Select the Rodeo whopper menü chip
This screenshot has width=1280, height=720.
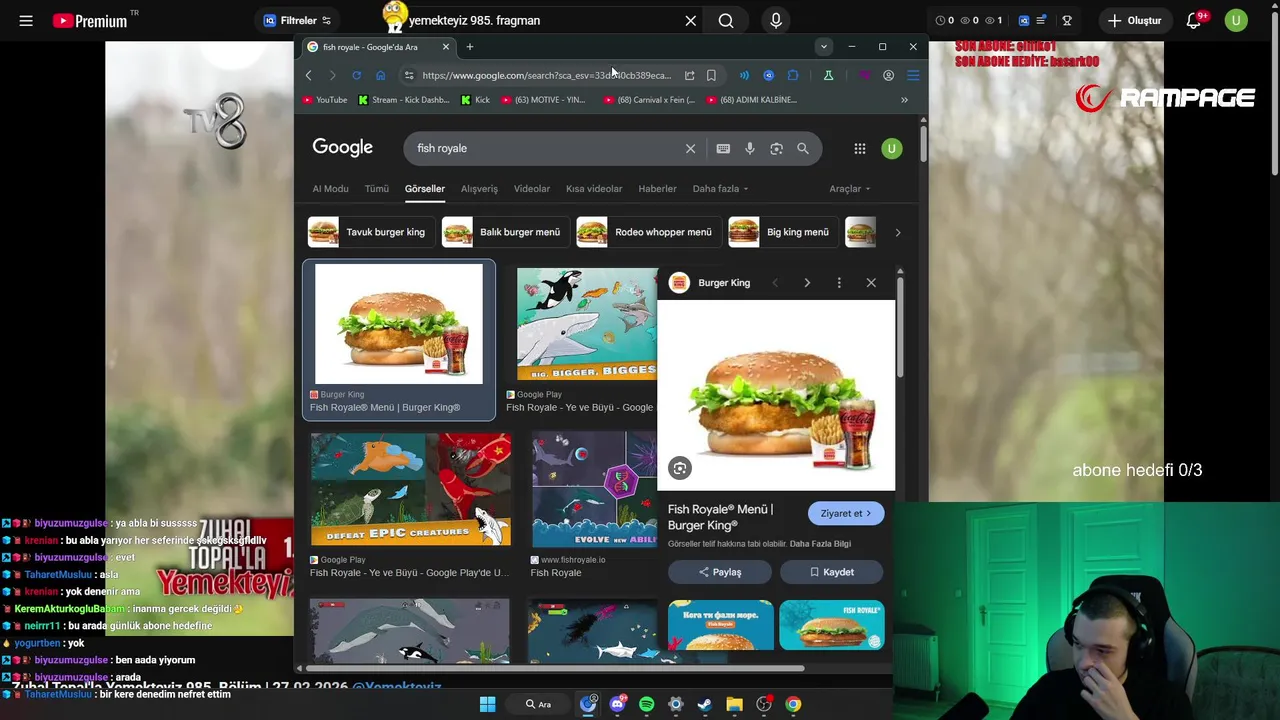pos(649,232)
